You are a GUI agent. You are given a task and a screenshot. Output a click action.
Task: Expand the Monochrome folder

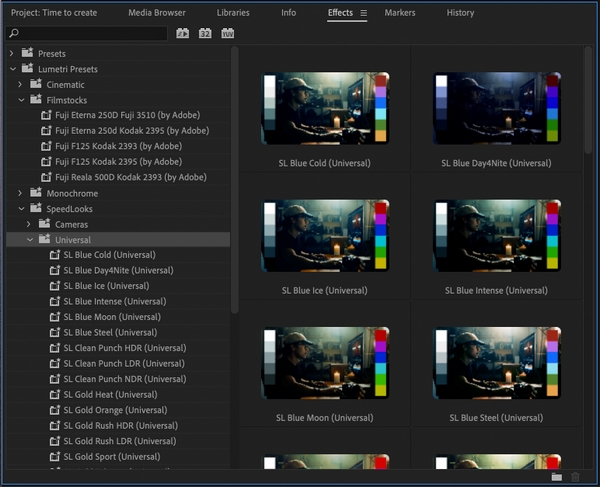click(20, 193)
